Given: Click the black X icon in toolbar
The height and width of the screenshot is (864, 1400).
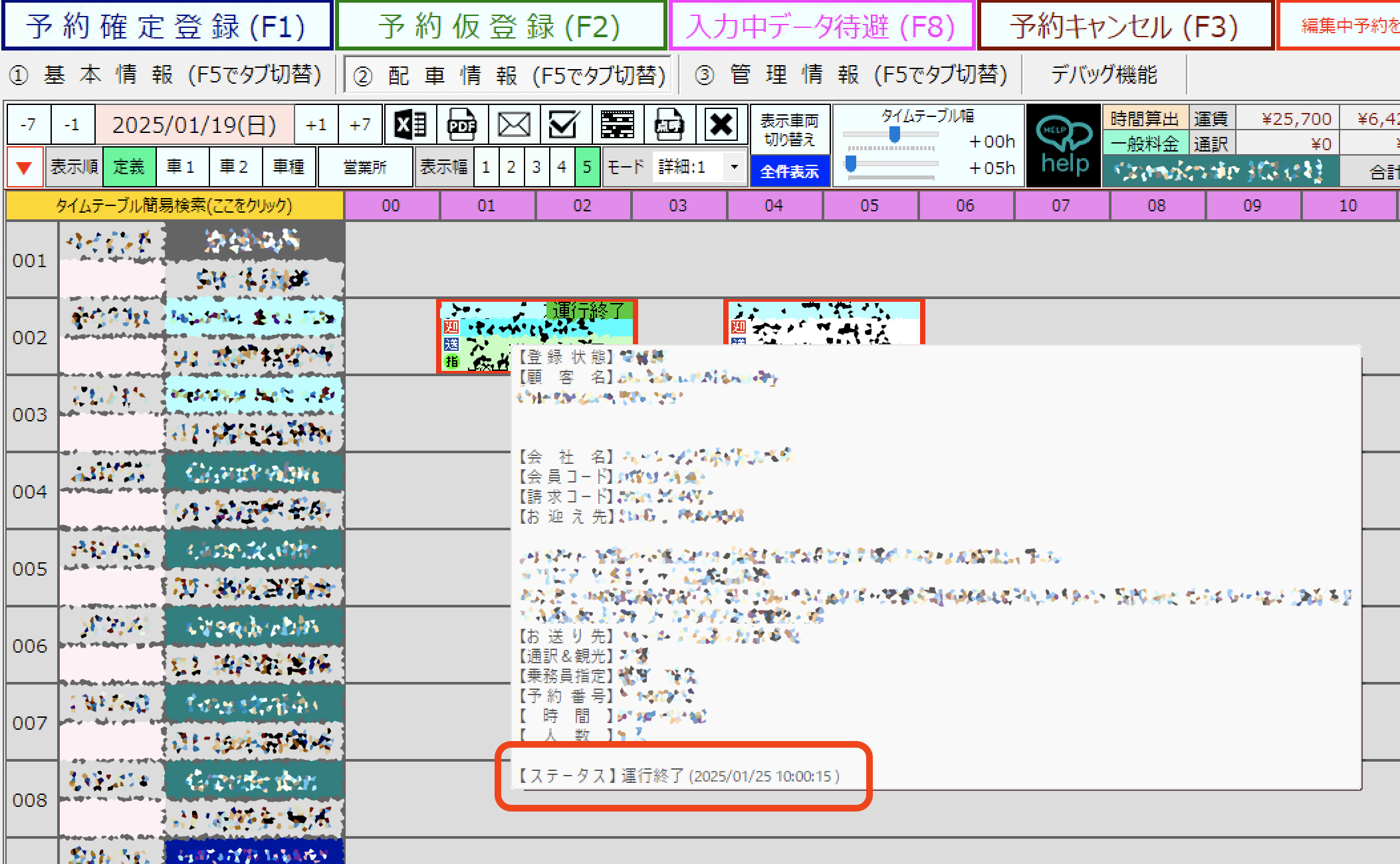Looking at the screenshot, I should click(721, 124).
